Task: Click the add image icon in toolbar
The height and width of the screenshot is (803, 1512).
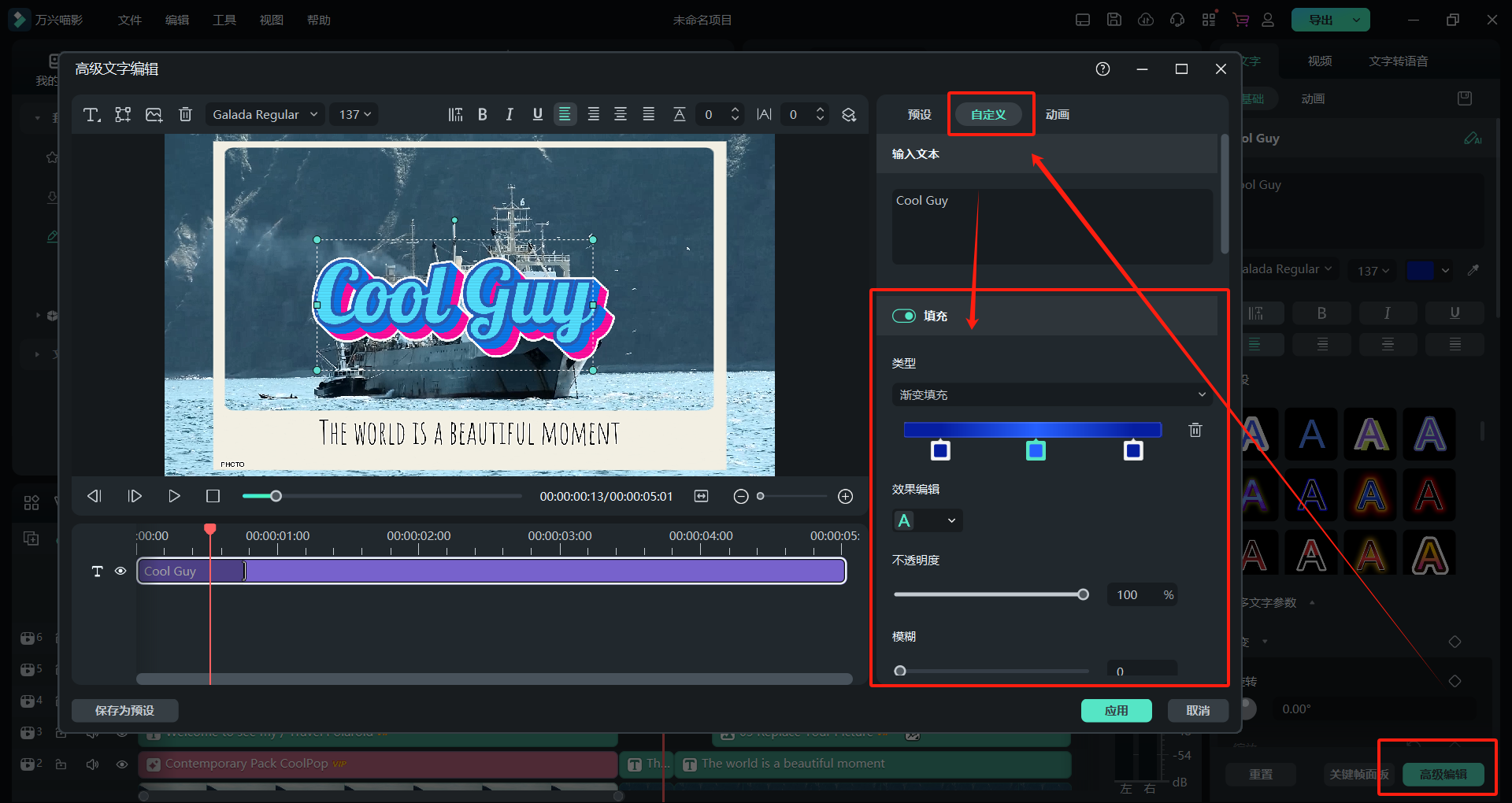Action: [x=154, y=115]
